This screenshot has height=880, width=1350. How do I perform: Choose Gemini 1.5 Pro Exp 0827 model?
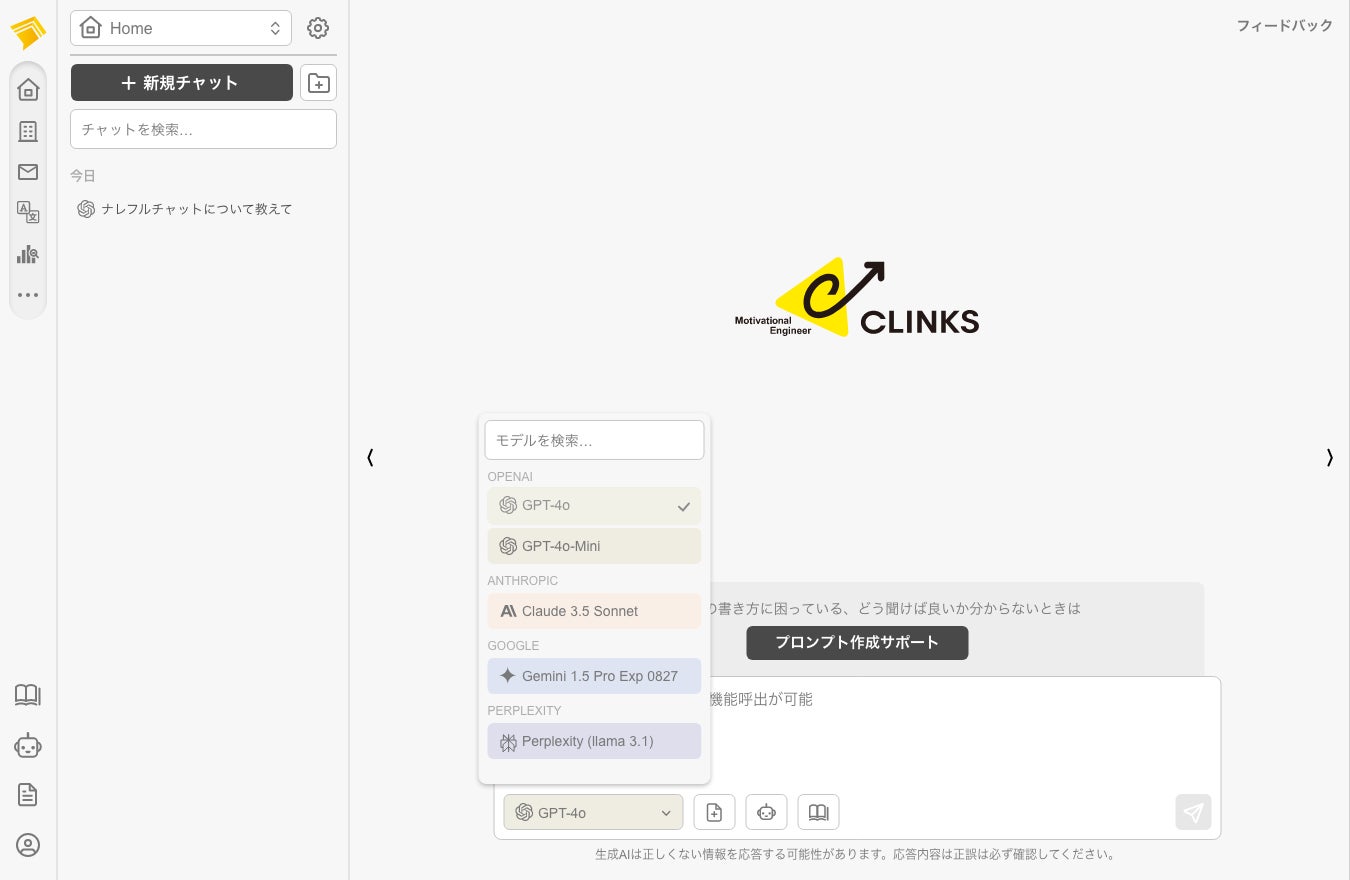coord(594,676)
